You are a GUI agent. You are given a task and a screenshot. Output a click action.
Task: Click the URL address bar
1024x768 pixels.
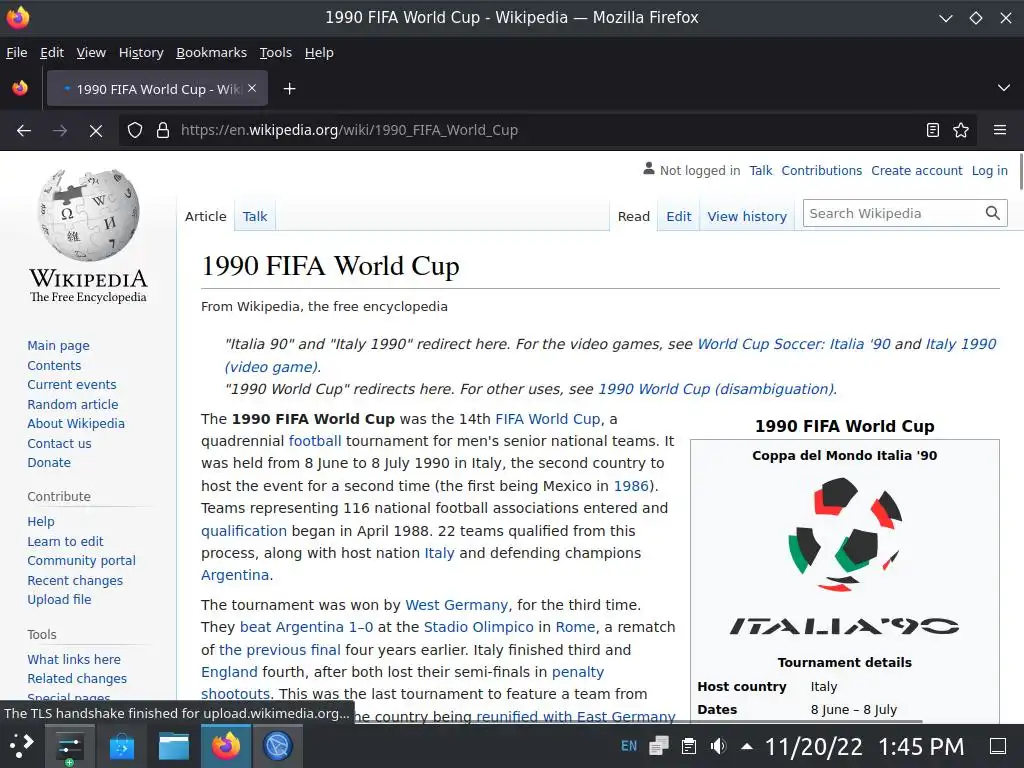coord(545,130)
